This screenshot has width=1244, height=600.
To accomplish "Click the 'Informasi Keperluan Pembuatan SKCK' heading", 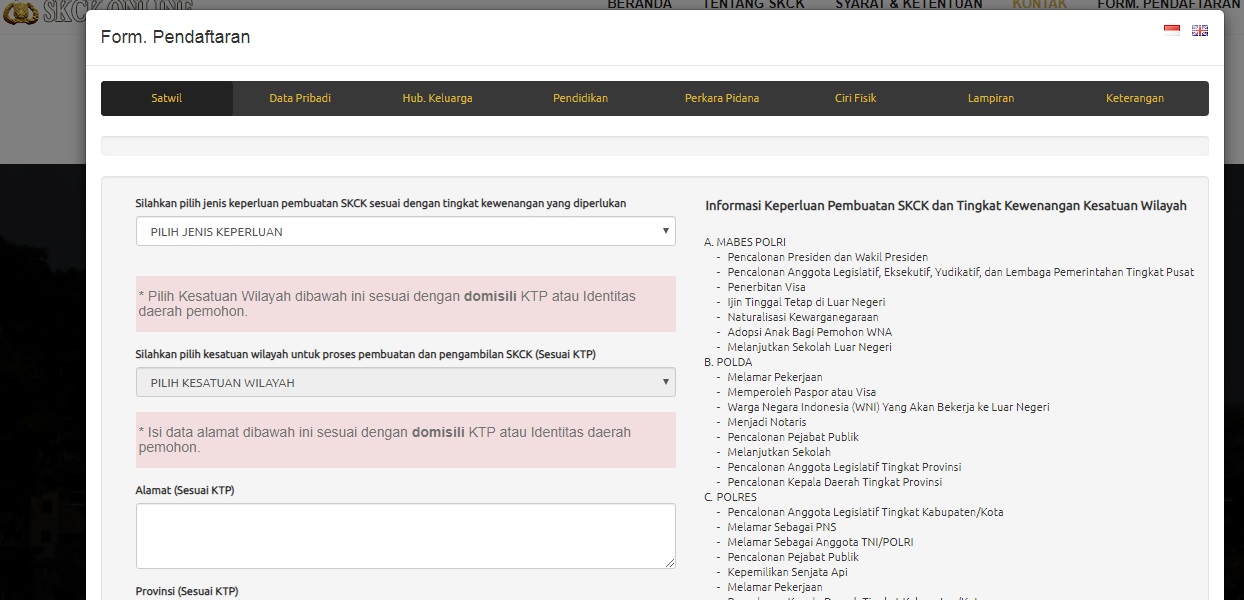I will click(x=945, y=206).
